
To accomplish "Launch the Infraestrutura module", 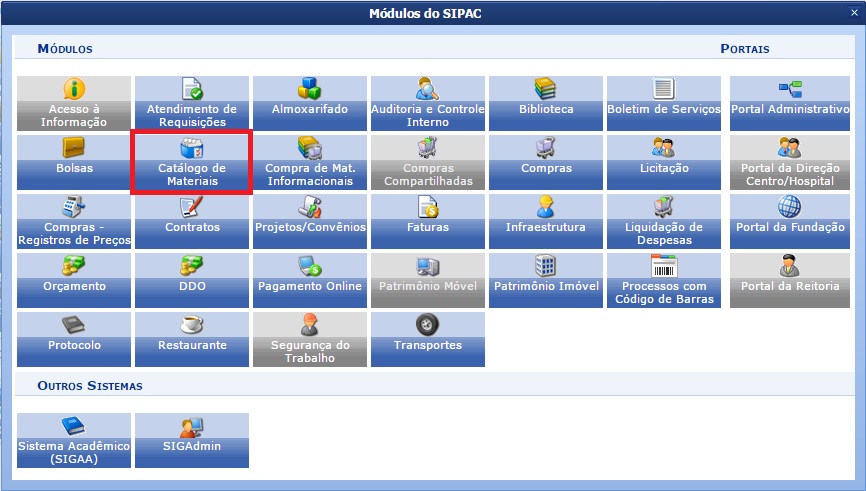I will [x=546, y=221].
